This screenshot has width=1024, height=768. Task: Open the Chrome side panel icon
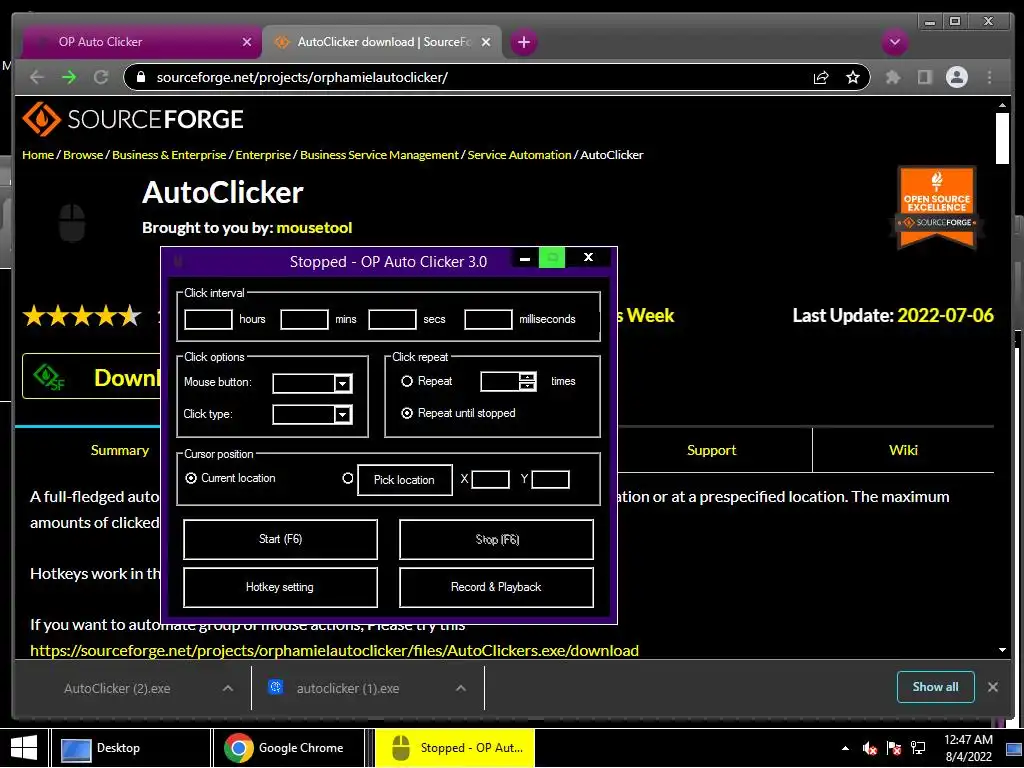point(924,77)
